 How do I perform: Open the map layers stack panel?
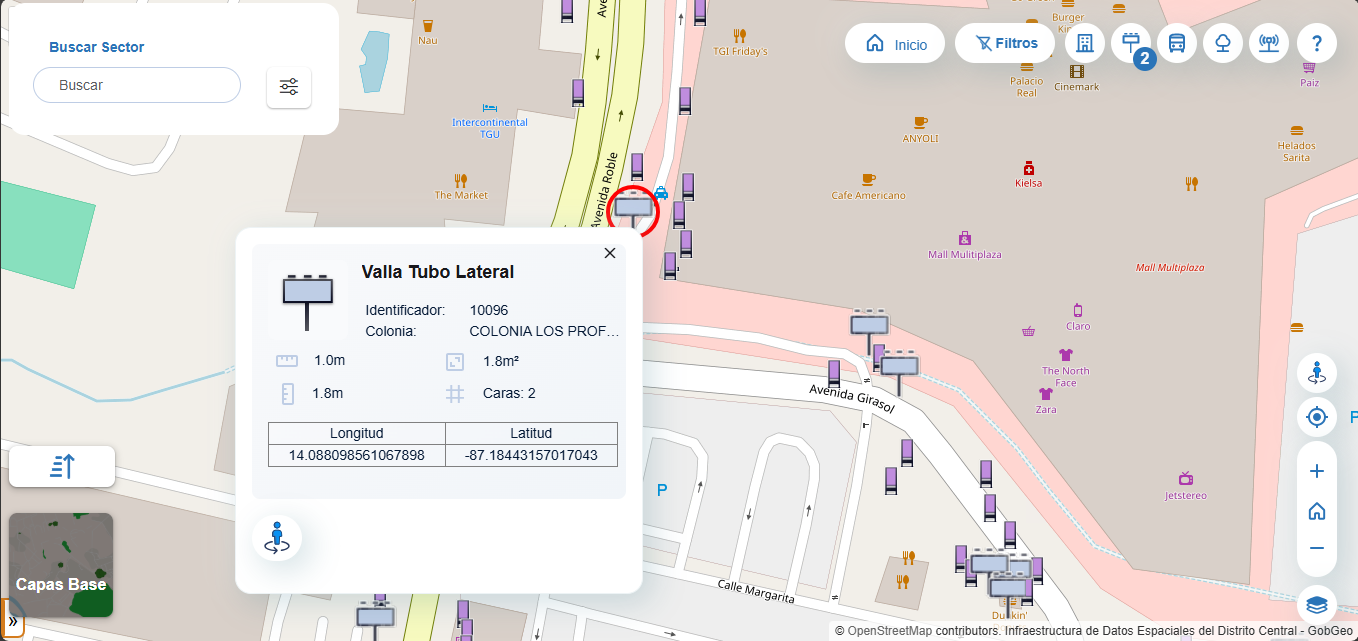[1317, 605]
